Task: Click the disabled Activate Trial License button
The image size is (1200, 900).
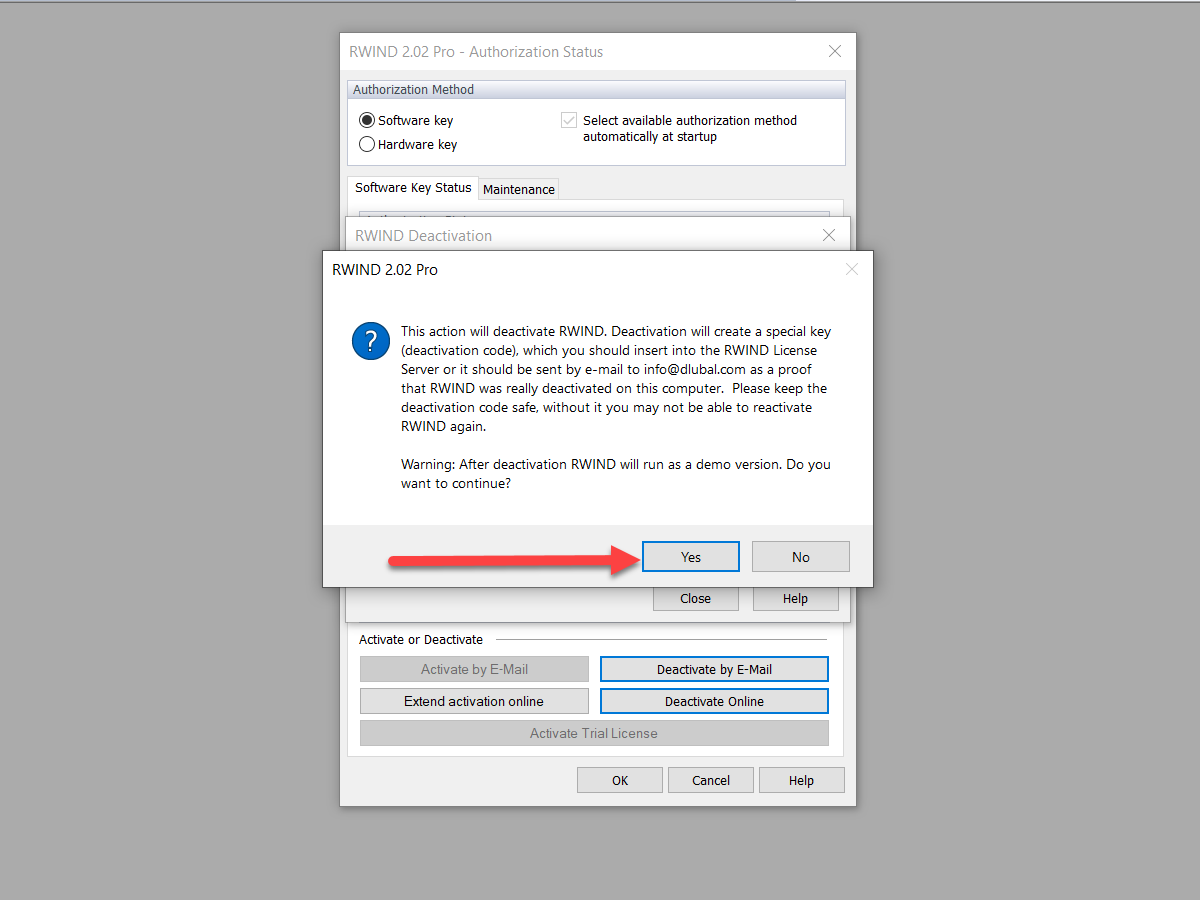Action: point(593,732)
